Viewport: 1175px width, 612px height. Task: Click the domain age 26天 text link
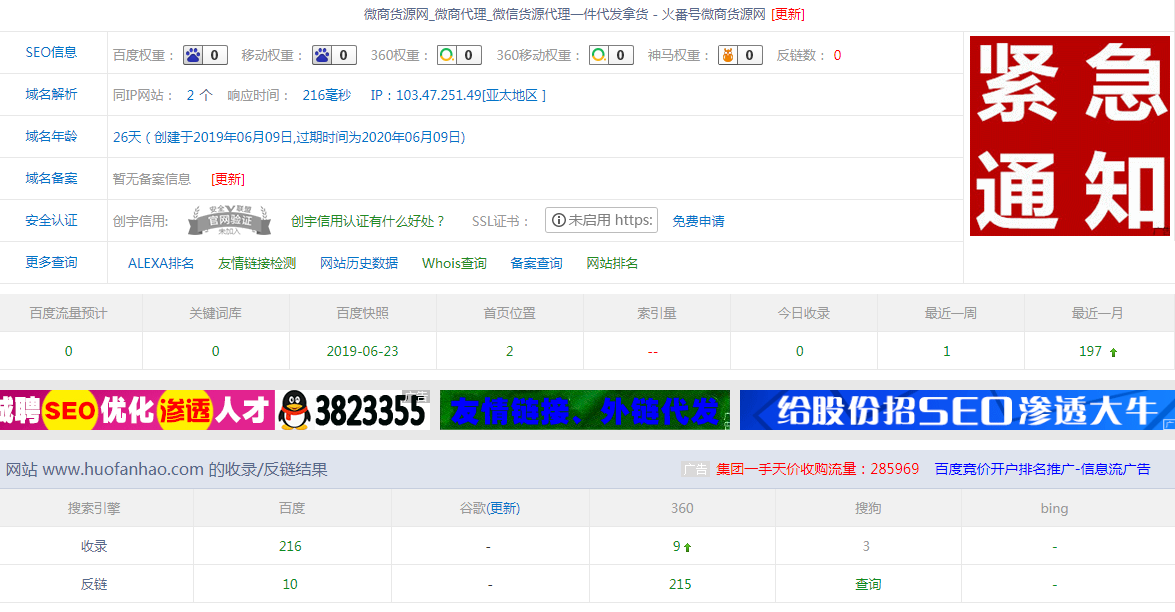(x=289, y=137)
